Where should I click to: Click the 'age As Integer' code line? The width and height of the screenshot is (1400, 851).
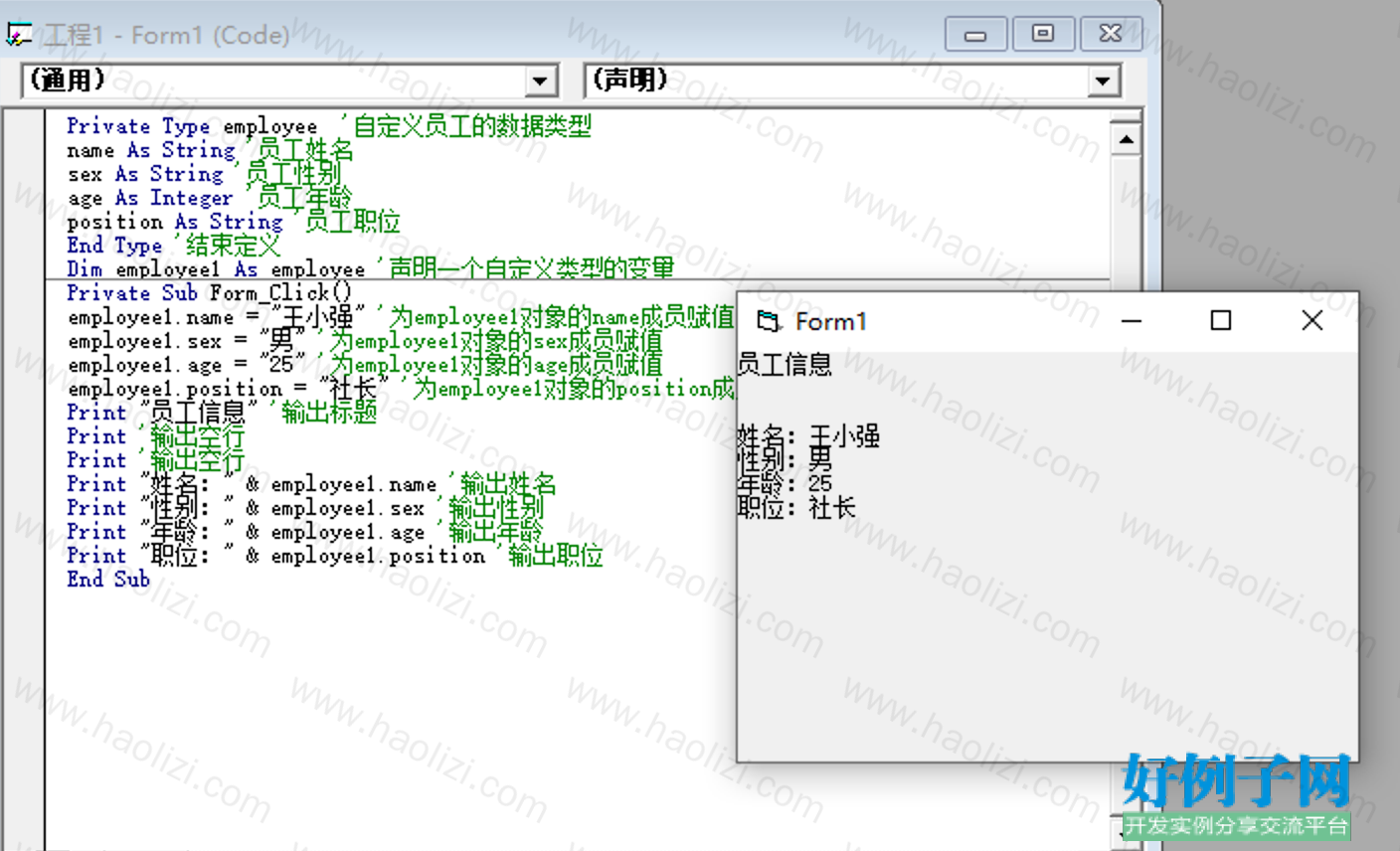(x=209, y=198)
